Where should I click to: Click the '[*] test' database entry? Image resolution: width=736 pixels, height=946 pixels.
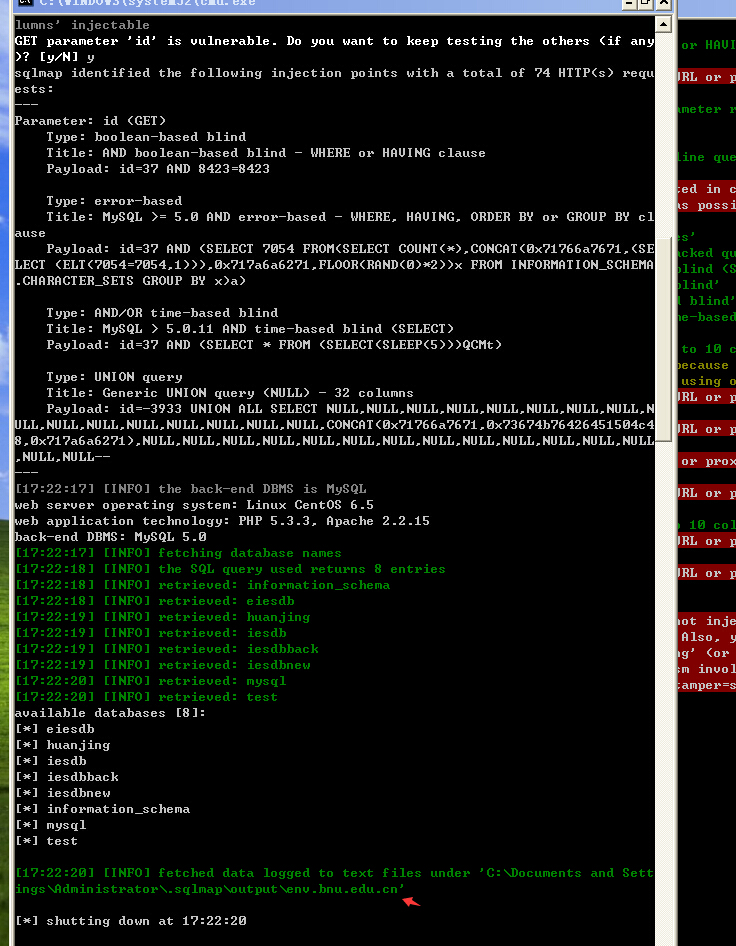(46, 841)
